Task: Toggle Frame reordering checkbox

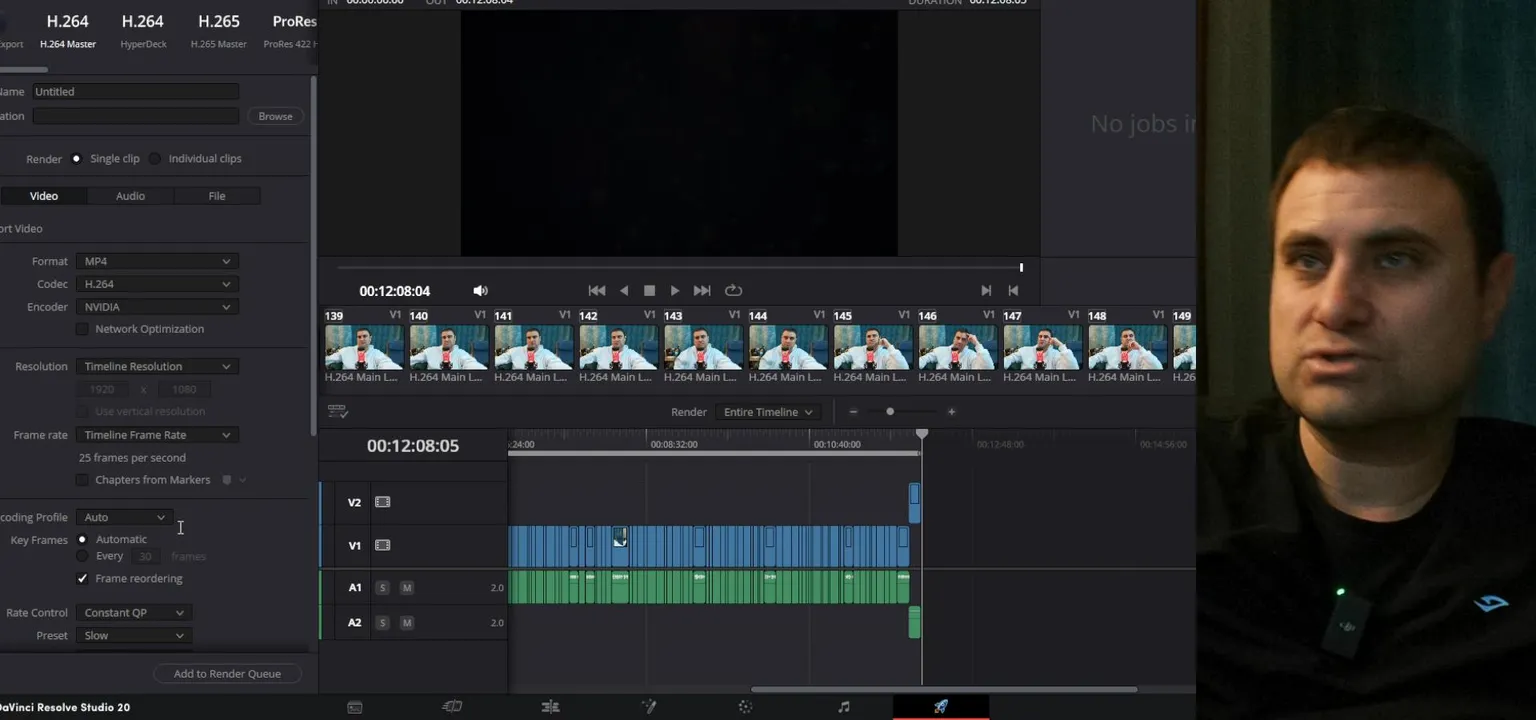Action: click(x=83, y=579)
